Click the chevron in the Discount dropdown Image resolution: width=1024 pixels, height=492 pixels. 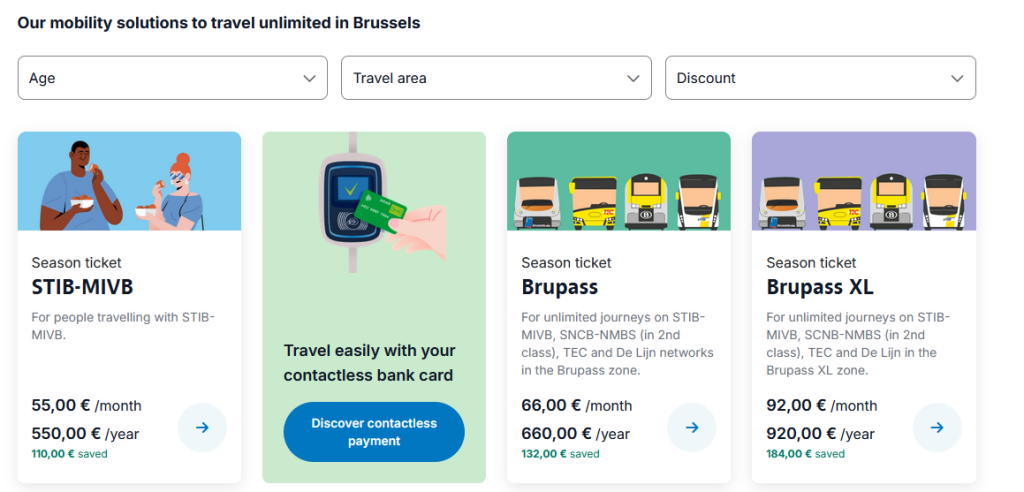(x=957, y=78)
